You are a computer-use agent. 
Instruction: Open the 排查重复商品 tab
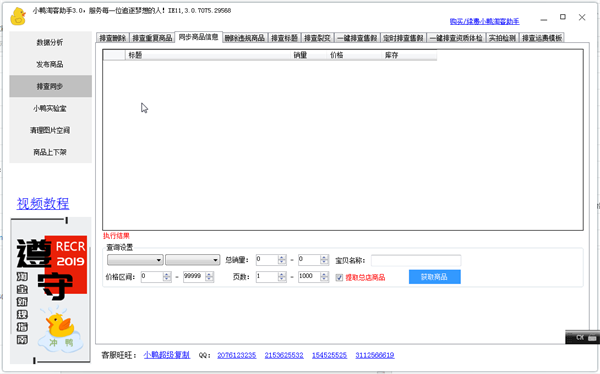tap(152, 38)
